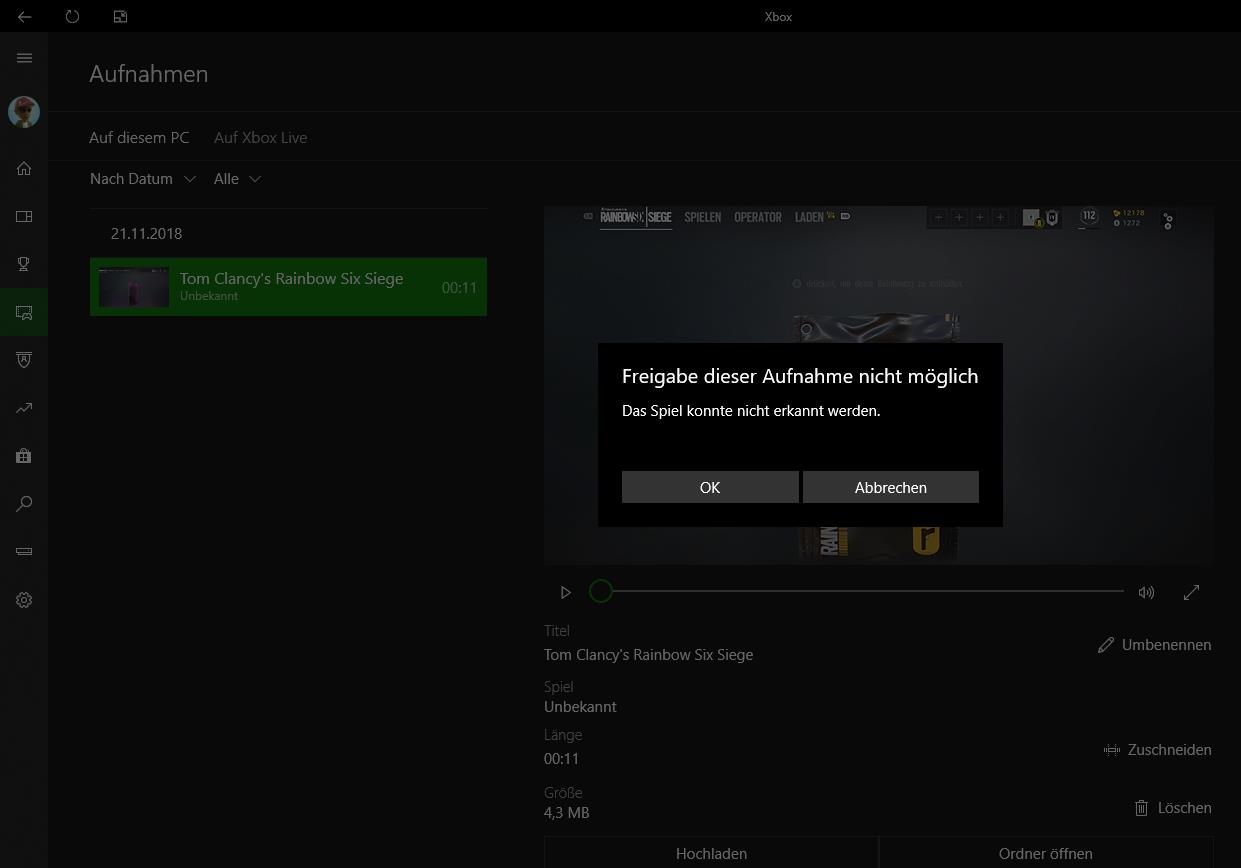Select the Tom Clancy's Rainbow Six Siege list title
Screen dimensions: 1241x868
point(291,279)
